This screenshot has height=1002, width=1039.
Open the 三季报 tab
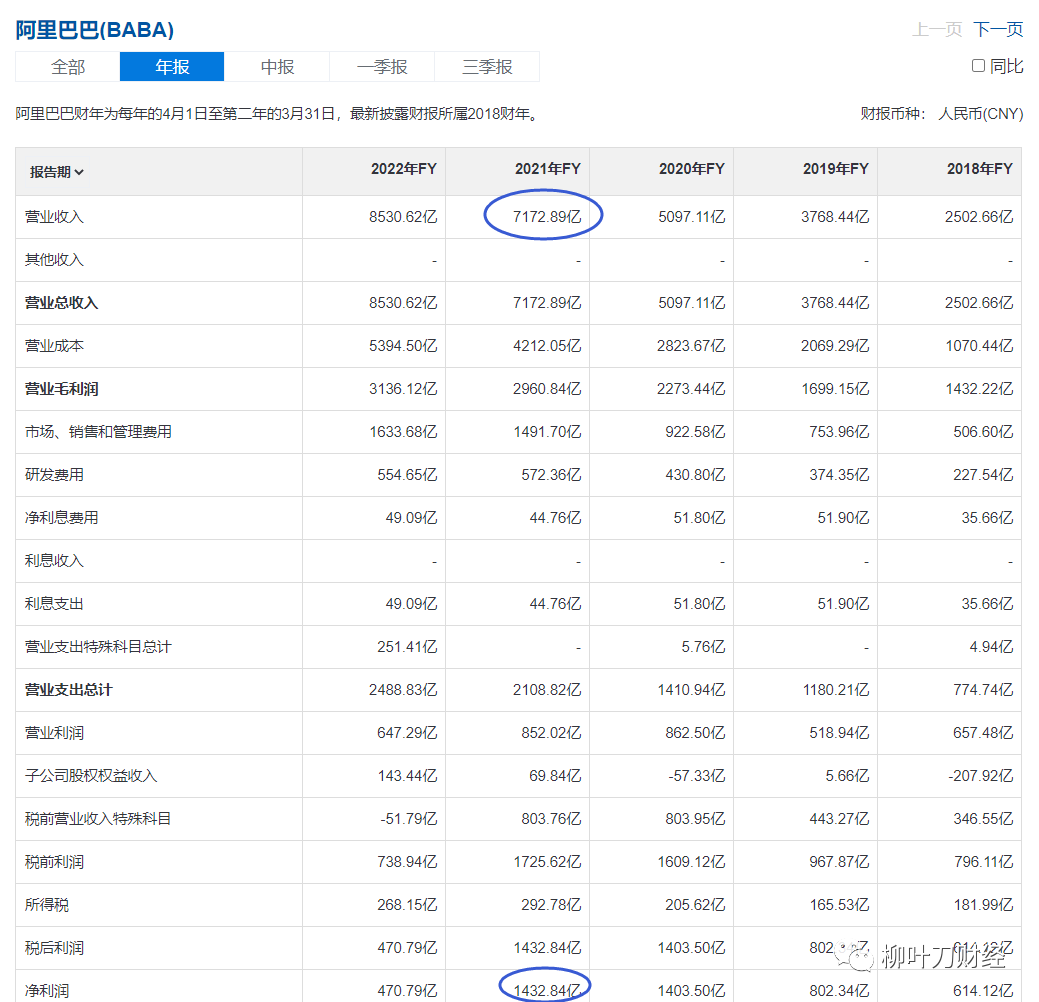click(487, 67)
